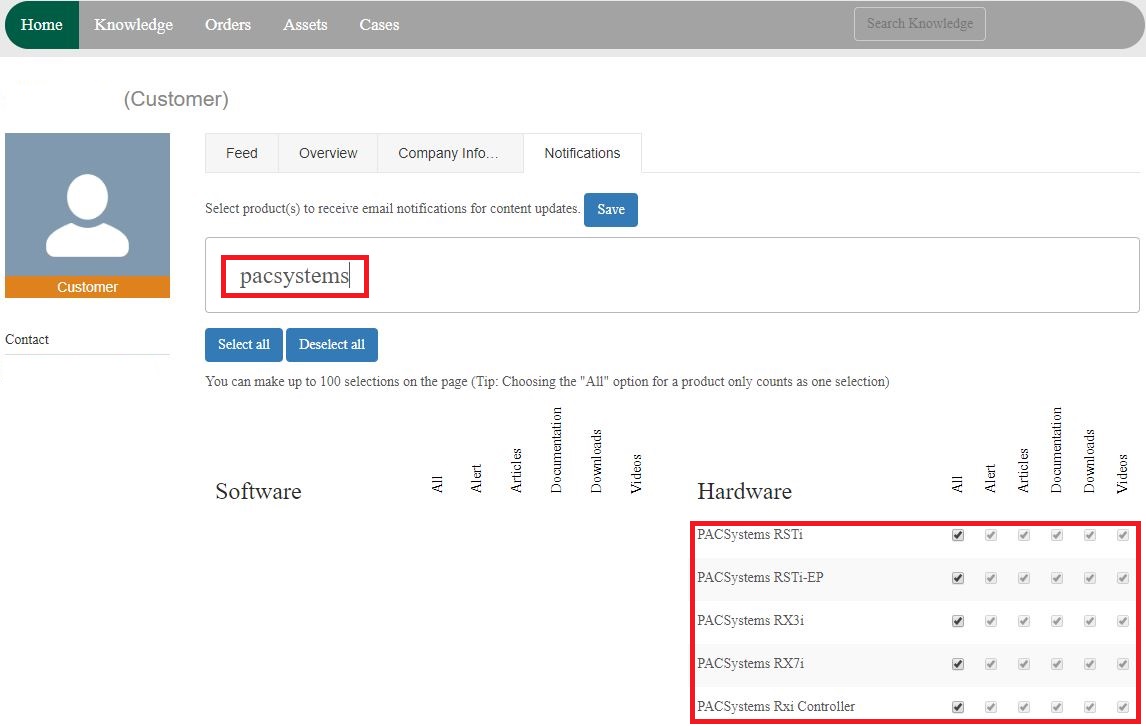
Task: Toggle Articles checkbox for PACSystems RSTi-EP
Action: (1024, 578)
